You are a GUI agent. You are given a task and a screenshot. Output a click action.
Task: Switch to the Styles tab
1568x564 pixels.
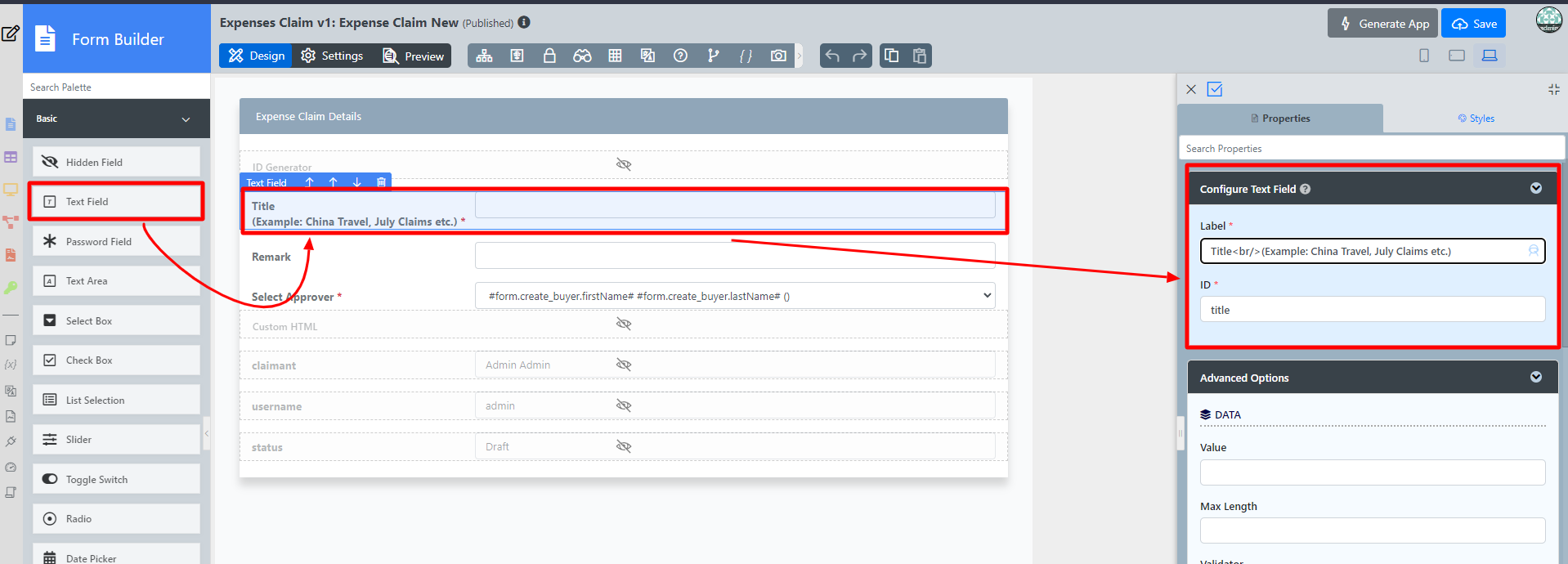[x=1476, y=119]
